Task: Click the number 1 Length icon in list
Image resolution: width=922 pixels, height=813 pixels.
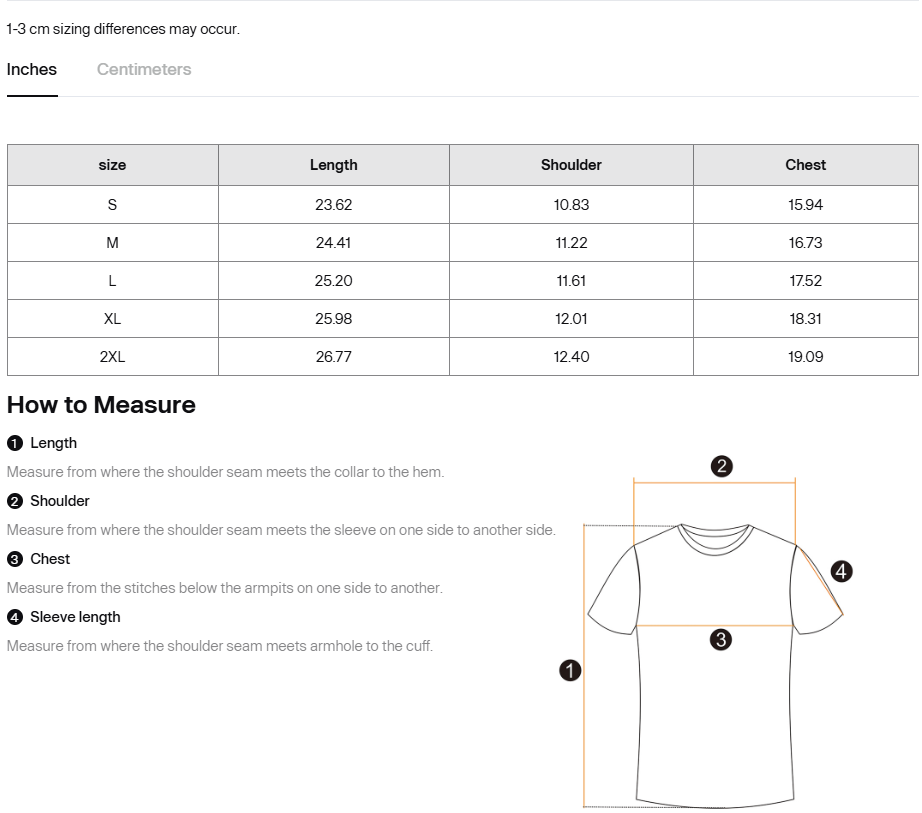Action: point(14,443)
